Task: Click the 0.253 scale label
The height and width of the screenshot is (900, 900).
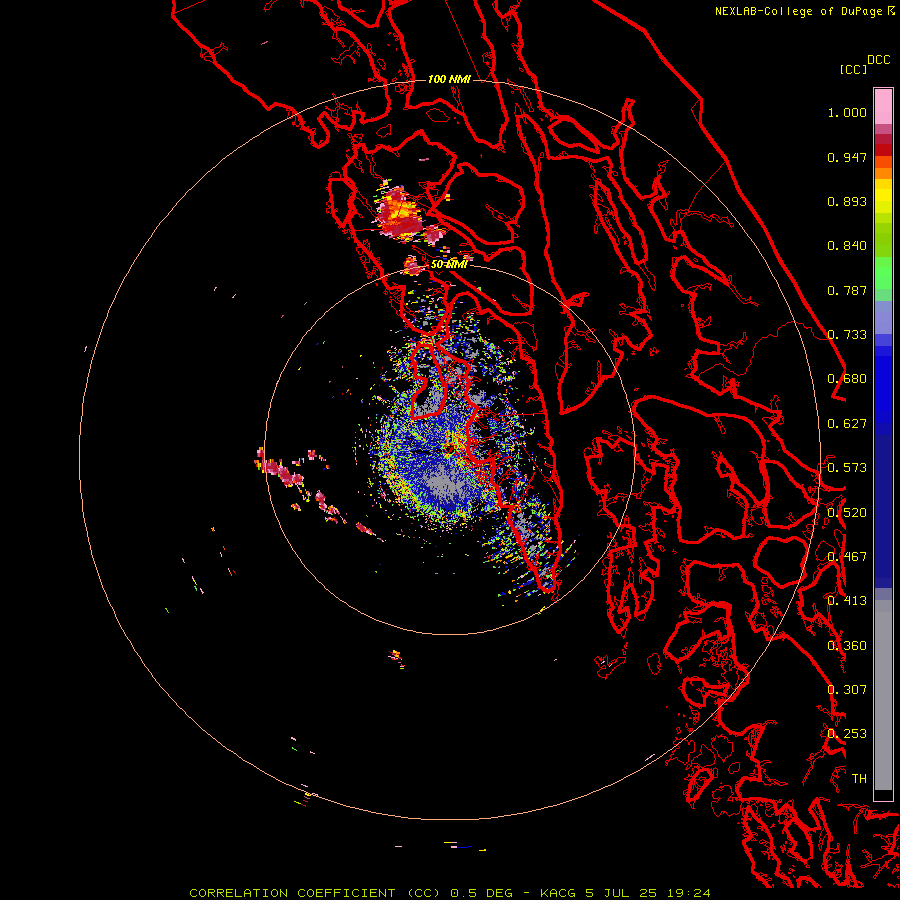Action: (847, 734)
